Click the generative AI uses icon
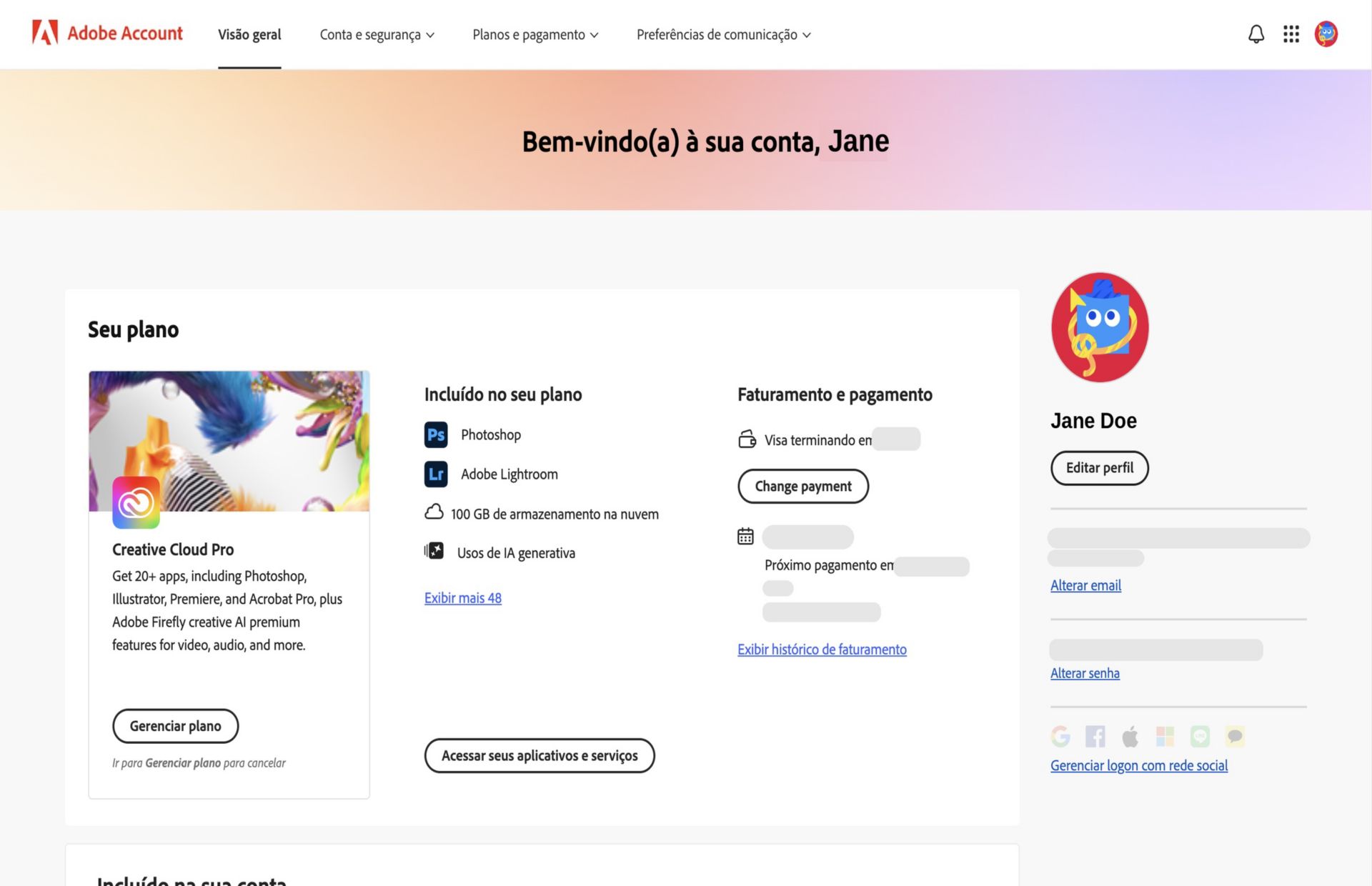 click(x=434, y=551)
